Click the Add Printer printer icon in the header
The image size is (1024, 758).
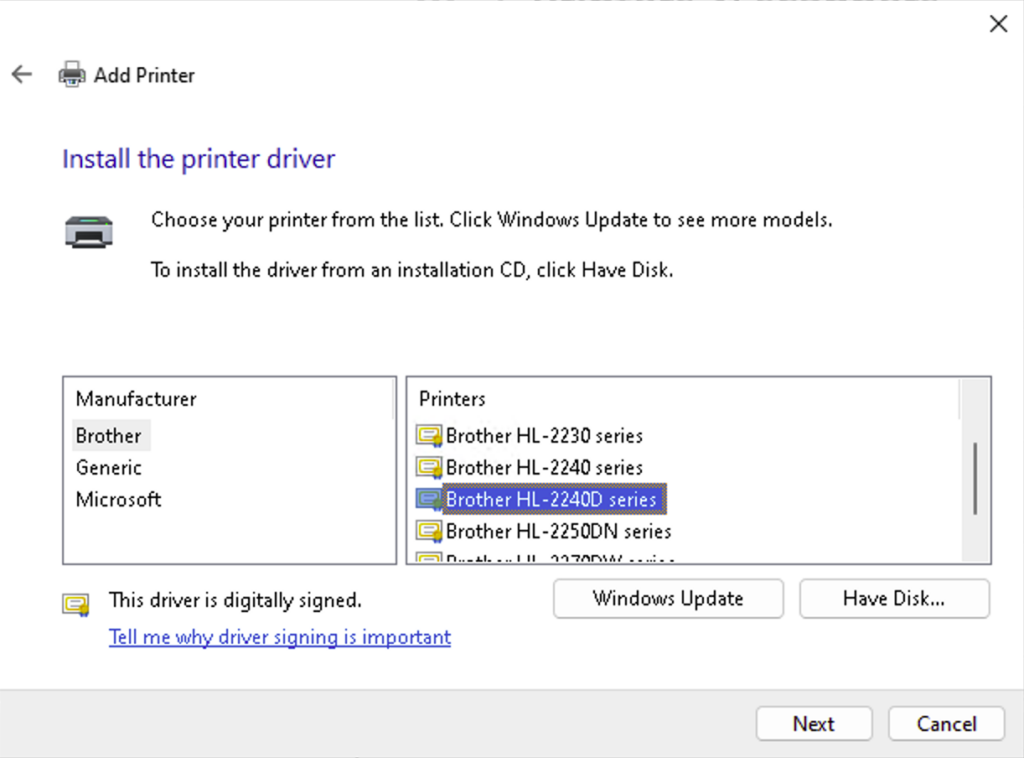pyautogui.click(x=71, y=74)
